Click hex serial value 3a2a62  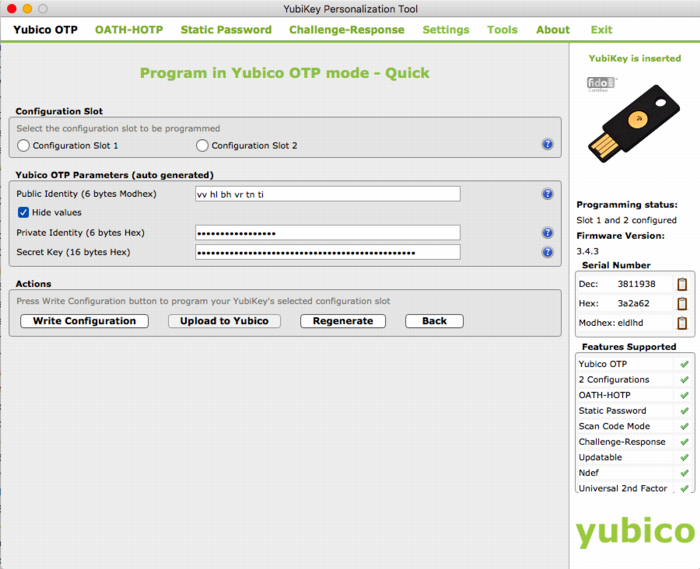[633, 303]
